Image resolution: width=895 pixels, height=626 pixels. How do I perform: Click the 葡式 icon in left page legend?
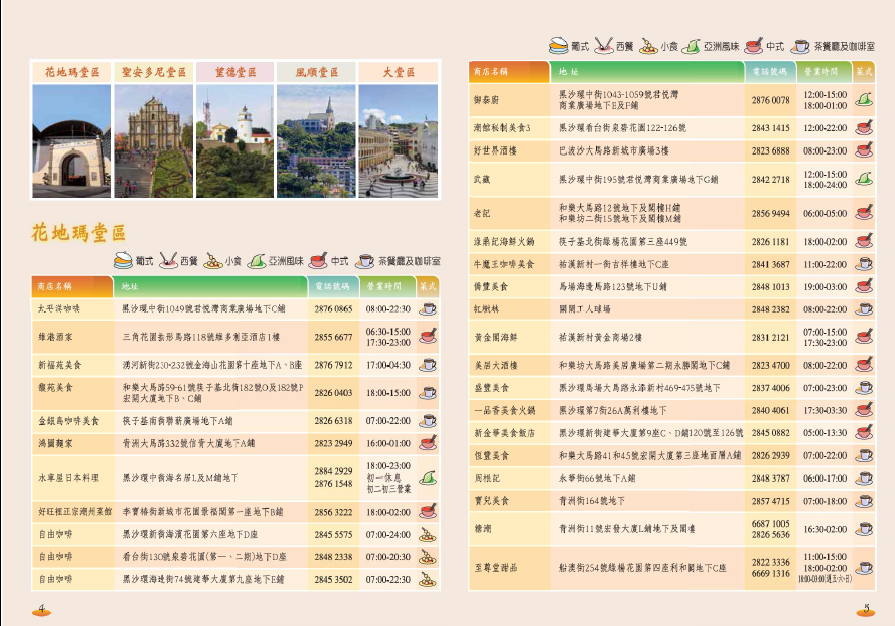pyautogui.click(x=124, y=260)
